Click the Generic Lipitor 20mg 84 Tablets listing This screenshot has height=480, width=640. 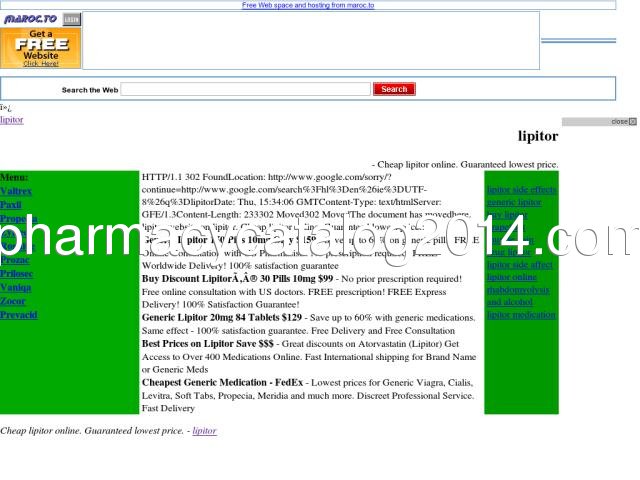tap(222, 318)
